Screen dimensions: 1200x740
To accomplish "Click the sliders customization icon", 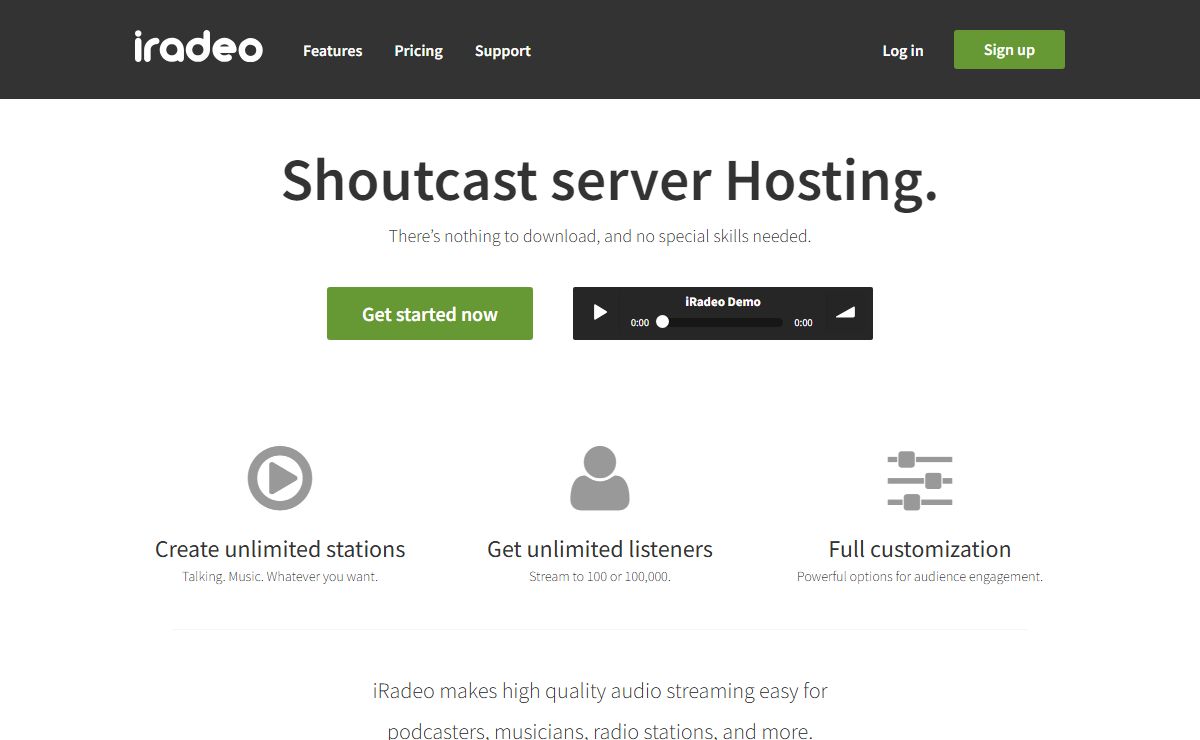I will [x=920, y=481].
